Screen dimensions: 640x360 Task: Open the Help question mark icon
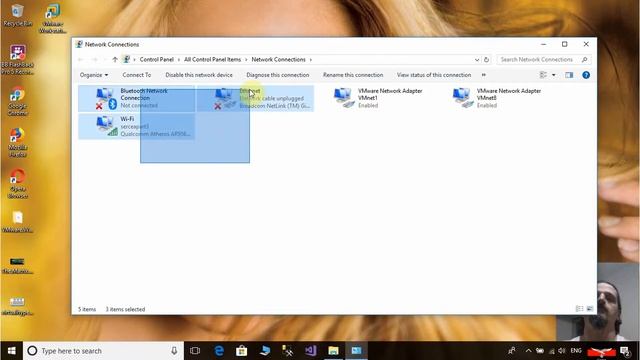[586, 75]
